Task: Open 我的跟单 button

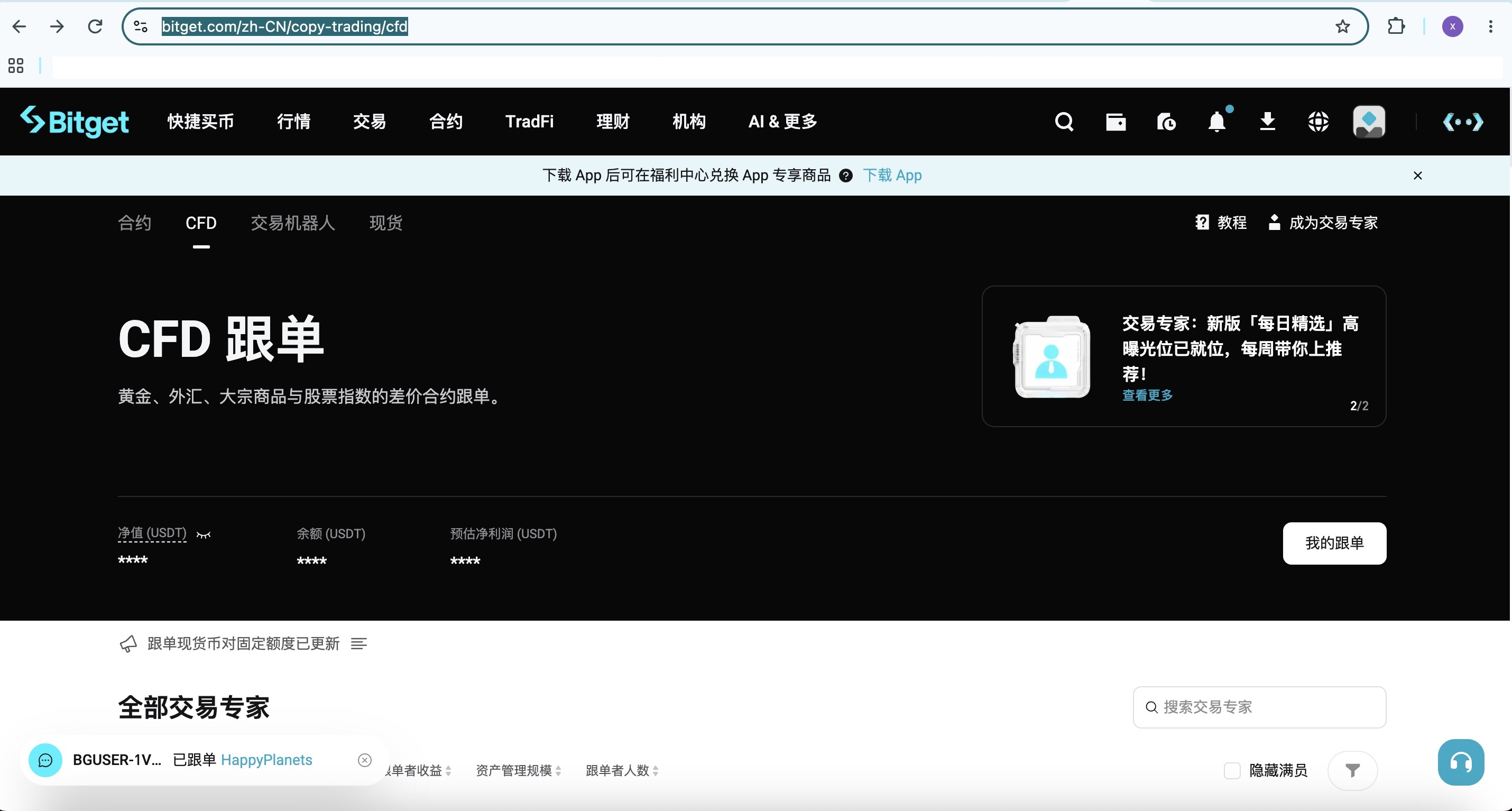Action: (x=1334, y=543)
